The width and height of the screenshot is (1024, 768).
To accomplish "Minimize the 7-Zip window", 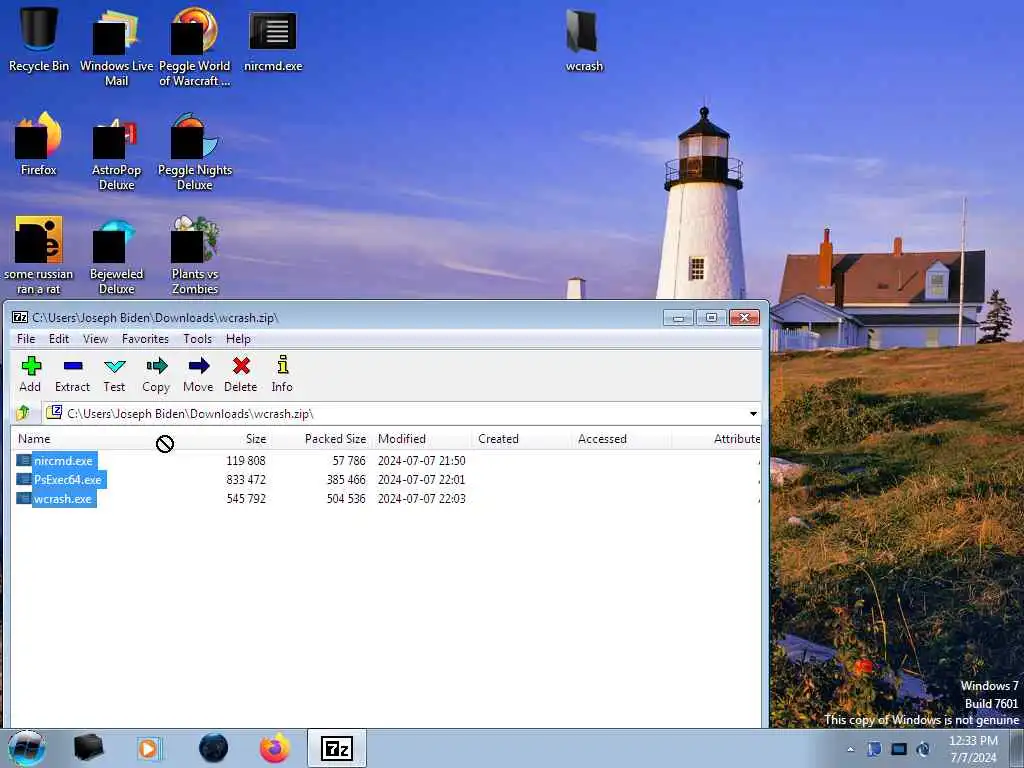I will tap(678, 318).
